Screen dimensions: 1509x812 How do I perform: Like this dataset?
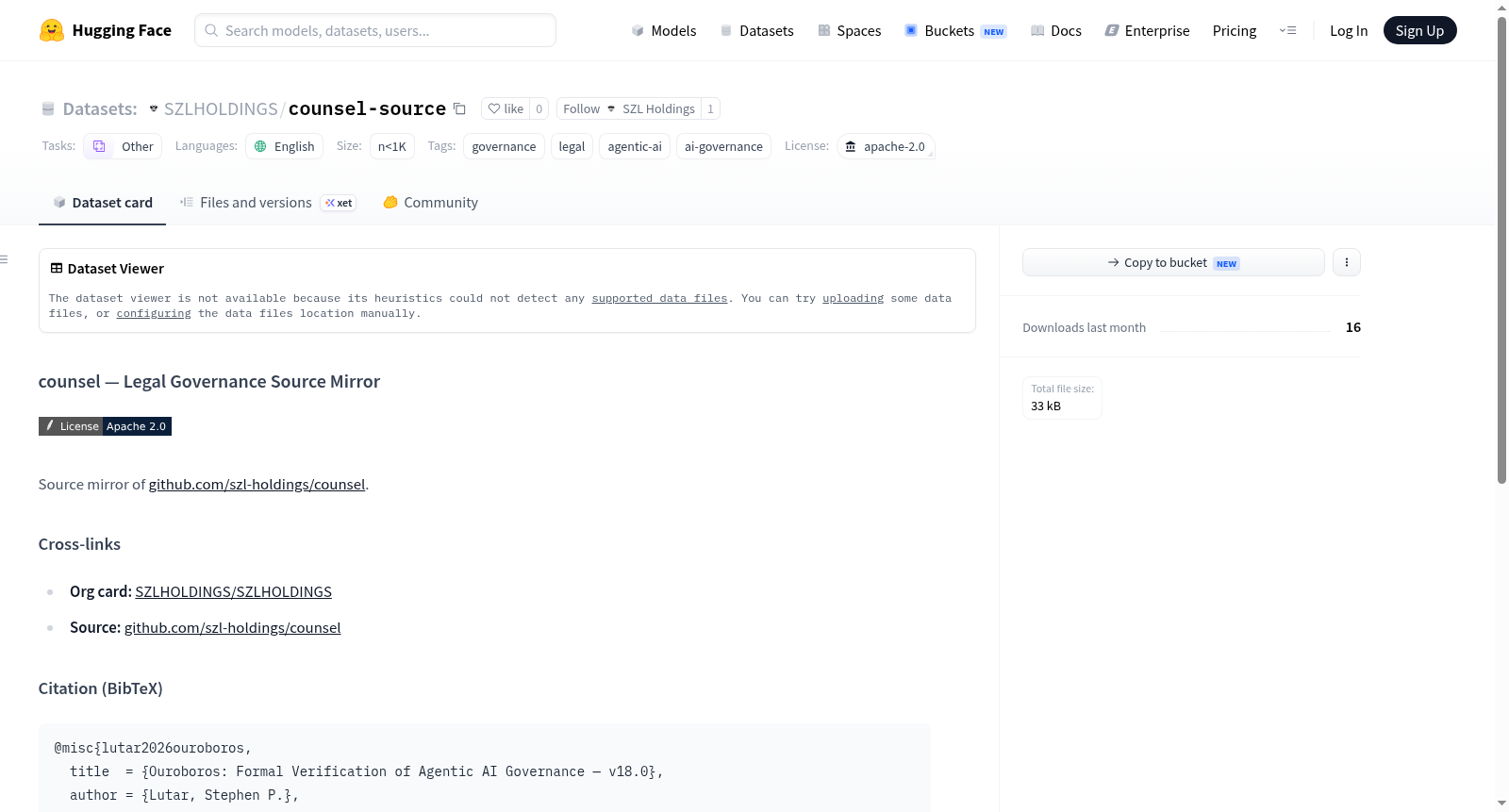pyautogui.click(x=506, y=108)
